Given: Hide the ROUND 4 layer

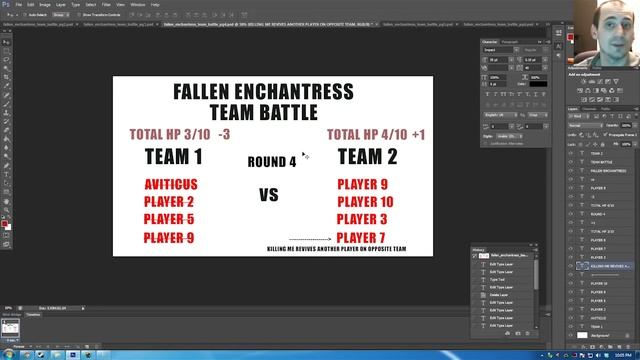Looking at the screenshot, I should pos(571,214).
